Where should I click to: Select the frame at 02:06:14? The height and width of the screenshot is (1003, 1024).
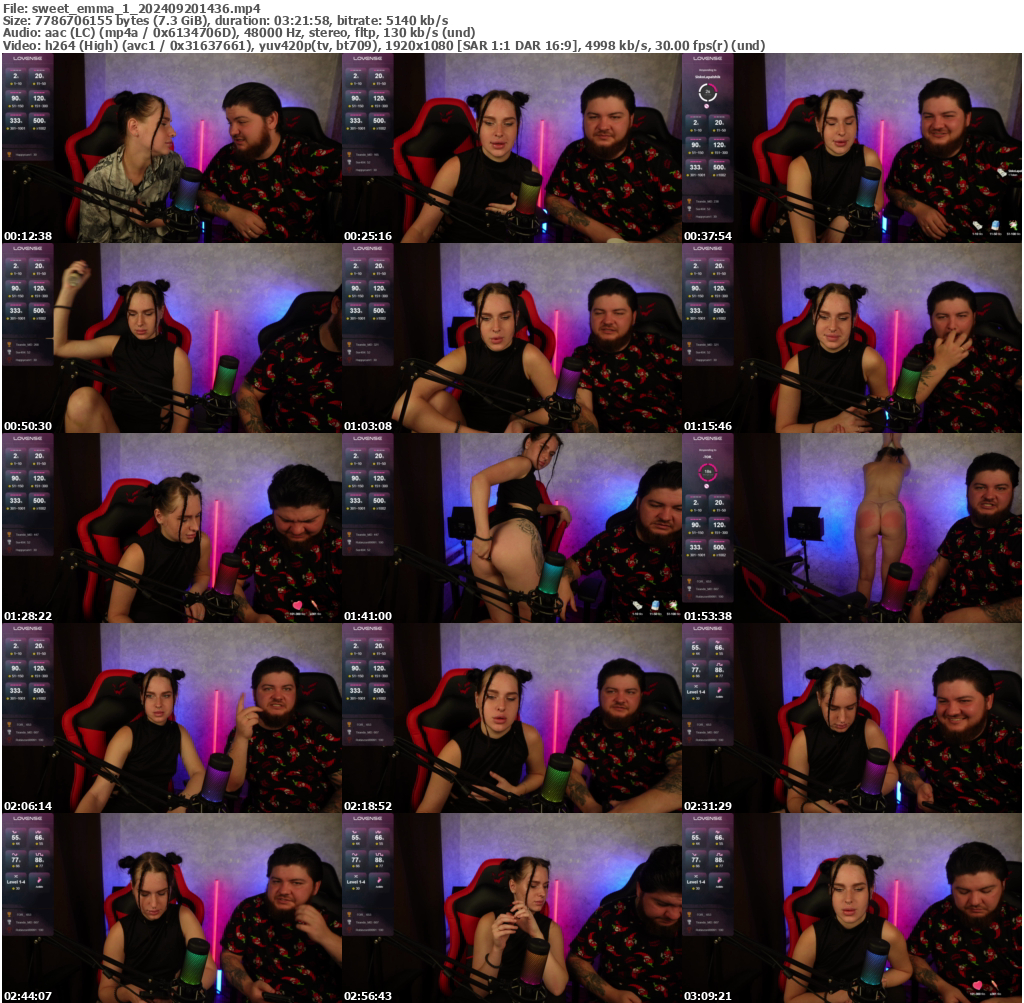point(171,717)
